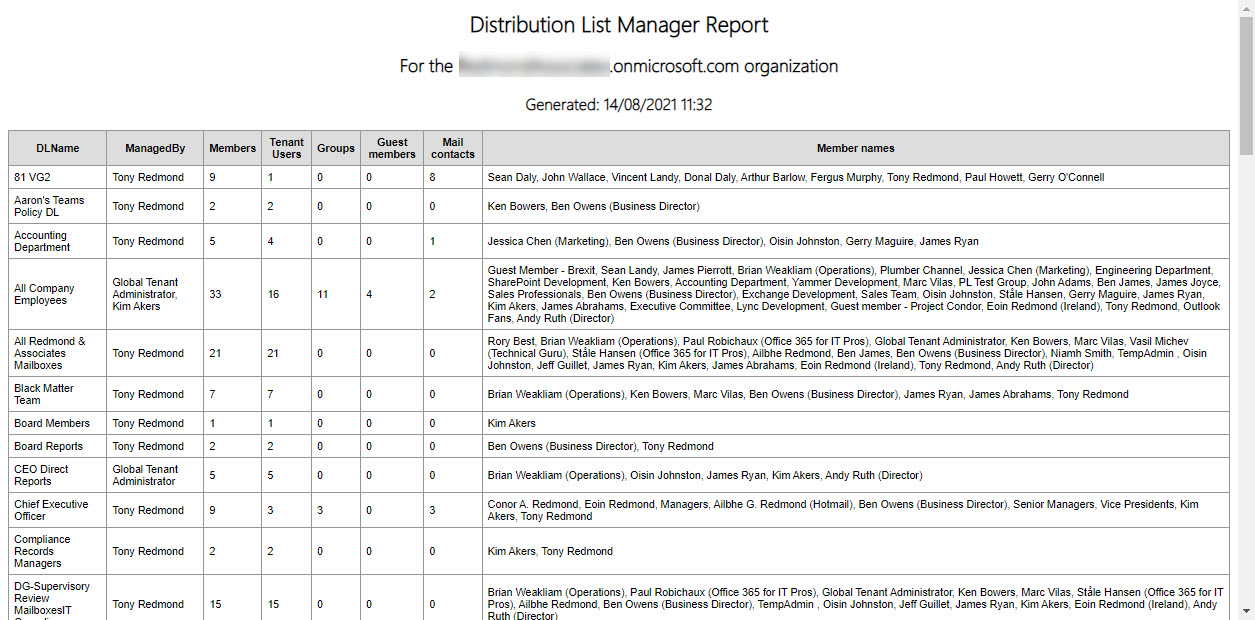
Task: Select the Tenant Users column header
Action: [287, 148]
